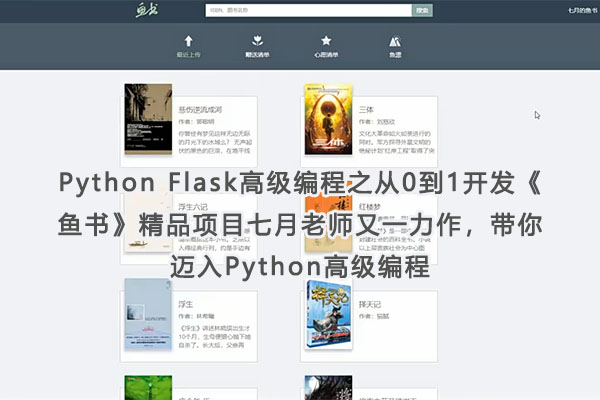The height and width of the screenshot is (400, 600).
Task: Click the 悲伤逆流成河 author line
Action: (196, 122)
